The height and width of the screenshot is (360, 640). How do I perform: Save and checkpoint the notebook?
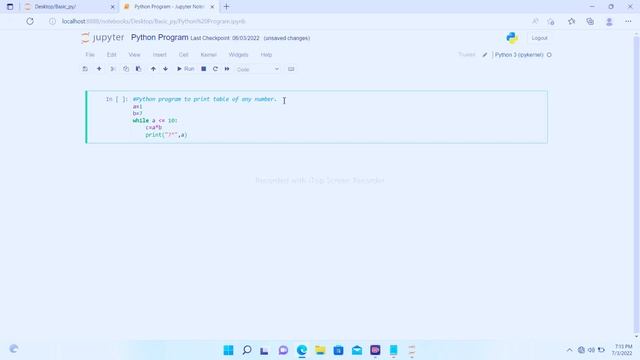click(85, 69)
